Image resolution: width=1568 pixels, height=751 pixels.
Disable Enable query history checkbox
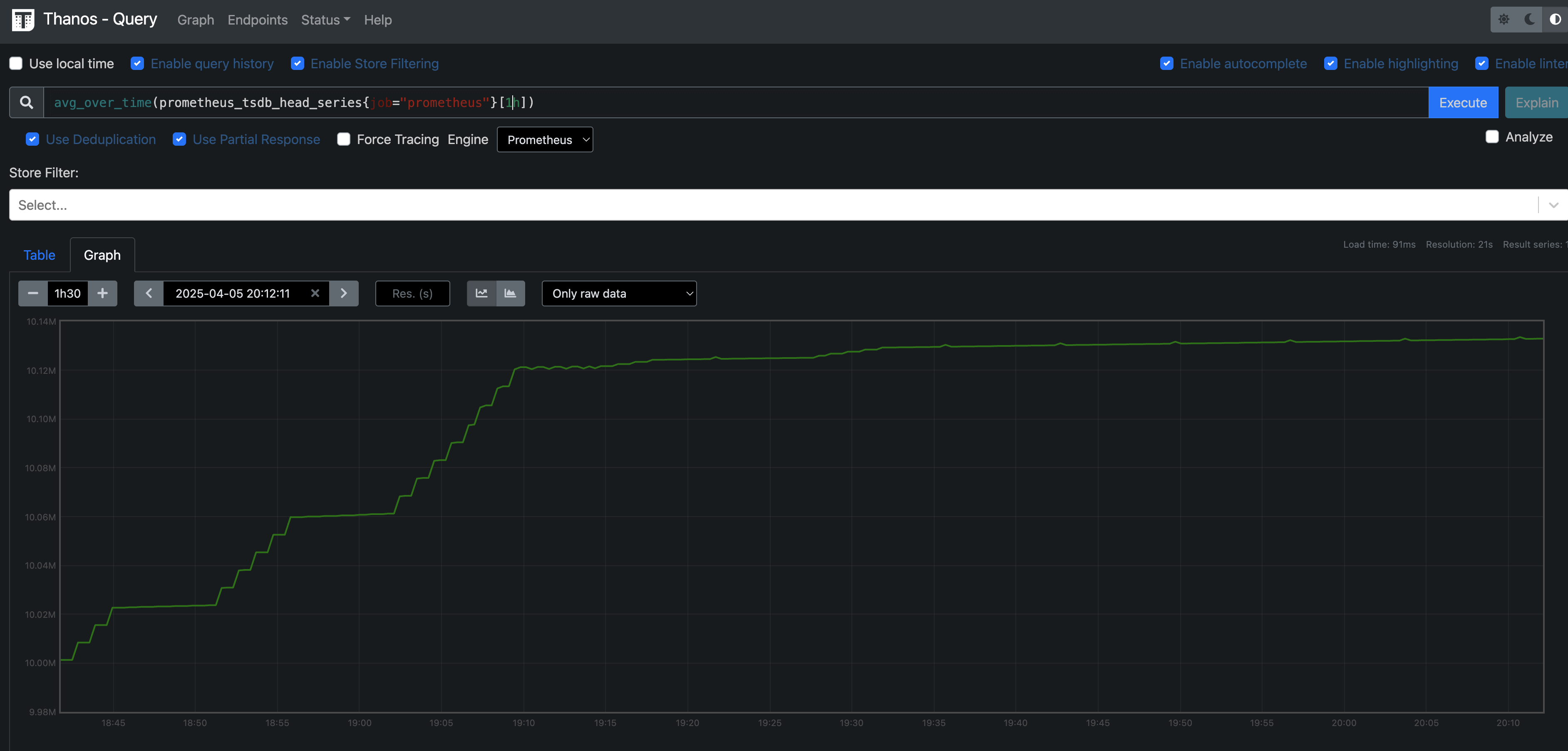(138, 63)
